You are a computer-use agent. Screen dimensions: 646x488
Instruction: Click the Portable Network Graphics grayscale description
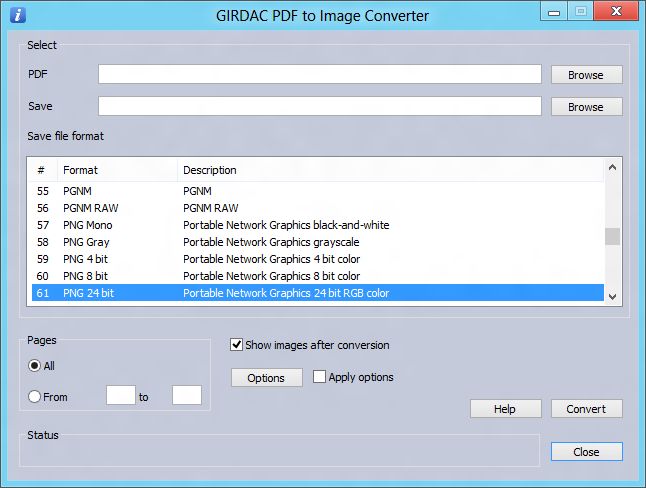(271, 242)
